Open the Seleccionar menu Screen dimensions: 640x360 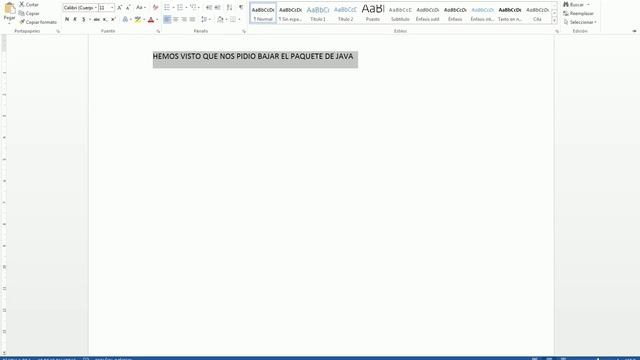tap(580, 22)
